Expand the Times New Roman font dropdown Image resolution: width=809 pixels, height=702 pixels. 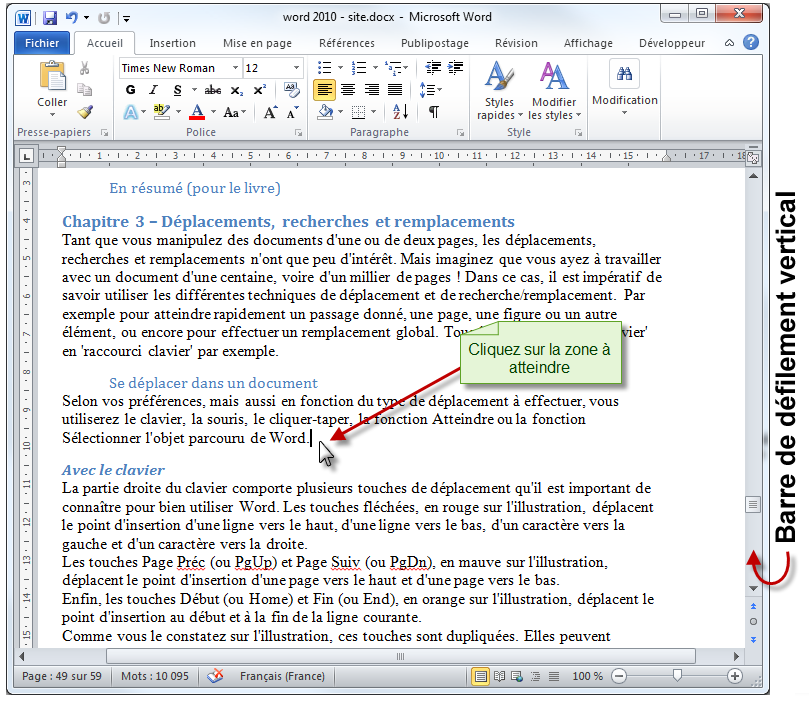pyautogui.click(x=235, y=68)
